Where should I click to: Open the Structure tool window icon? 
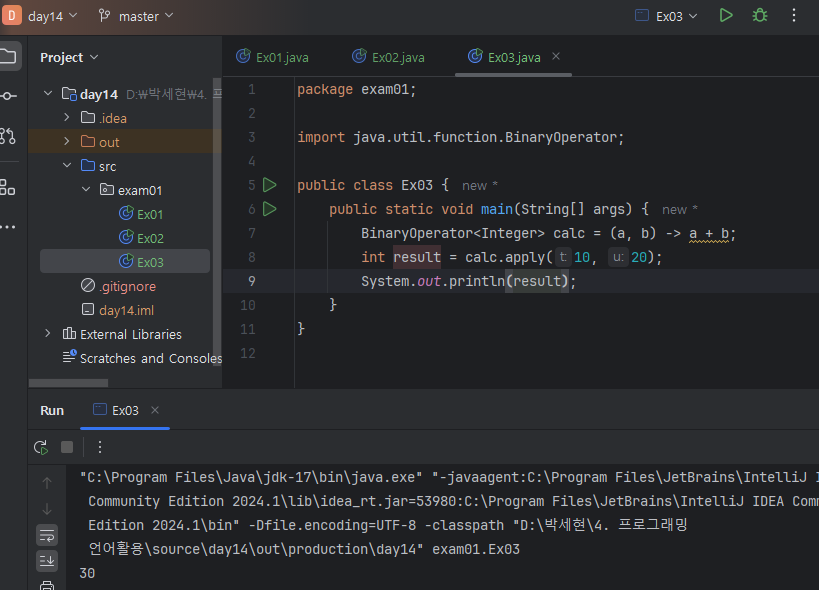8,187
